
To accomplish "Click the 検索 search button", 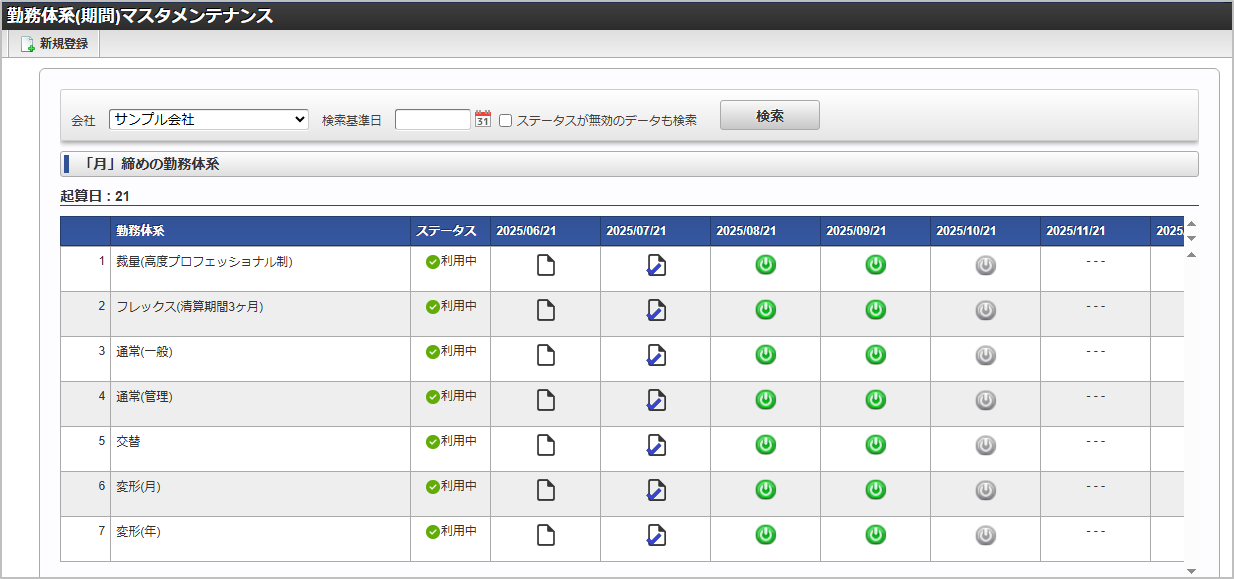I will point(769,114).
